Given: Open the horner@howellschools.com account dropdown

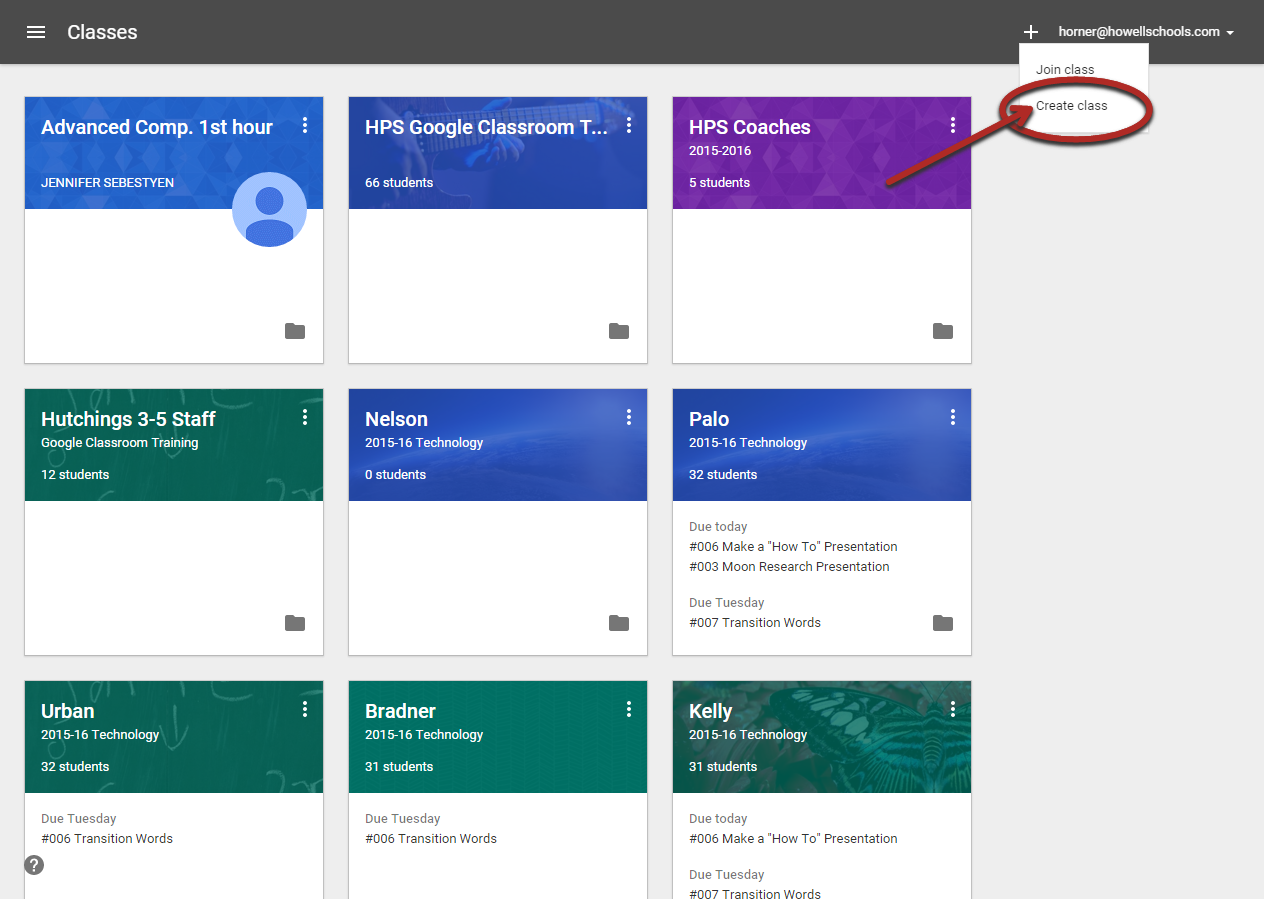Looking at the screenshot, I should coord(1146,32).
